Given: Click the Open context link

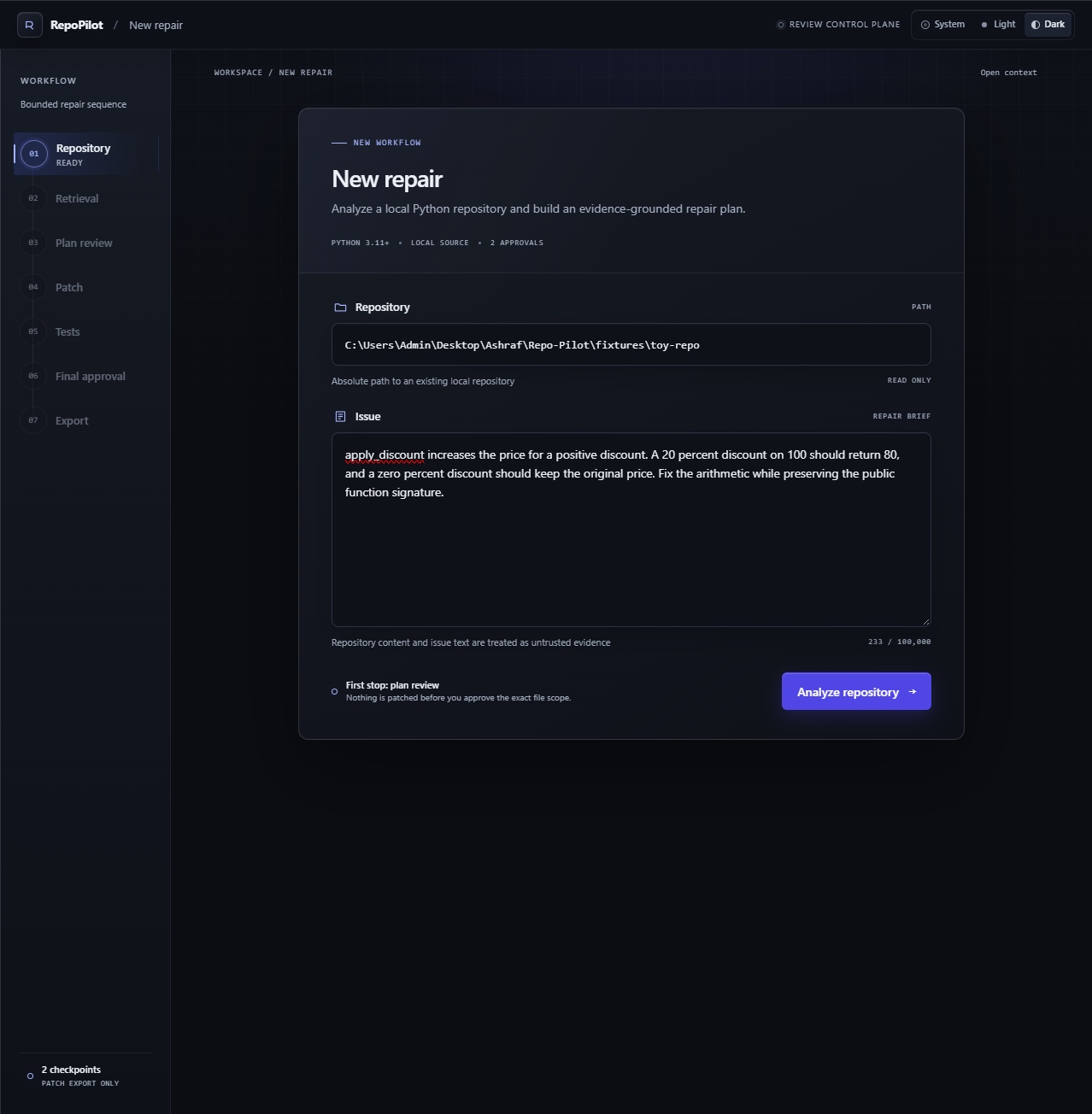Looking at the screenshot, I should click(1008, 73).
